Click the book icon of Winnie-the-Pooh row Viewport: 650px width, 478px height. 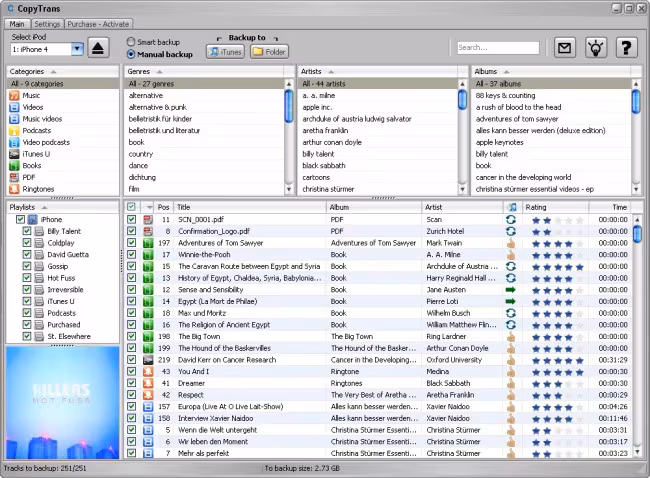click(x=148, y=255)
